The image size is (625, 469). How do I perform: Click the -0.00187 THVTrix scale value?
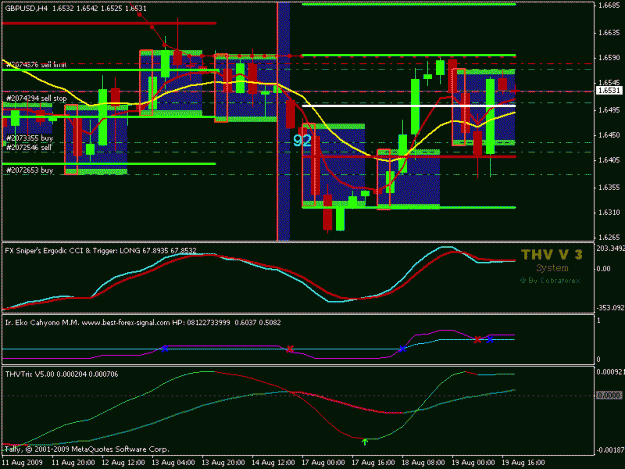pos(609,450)
